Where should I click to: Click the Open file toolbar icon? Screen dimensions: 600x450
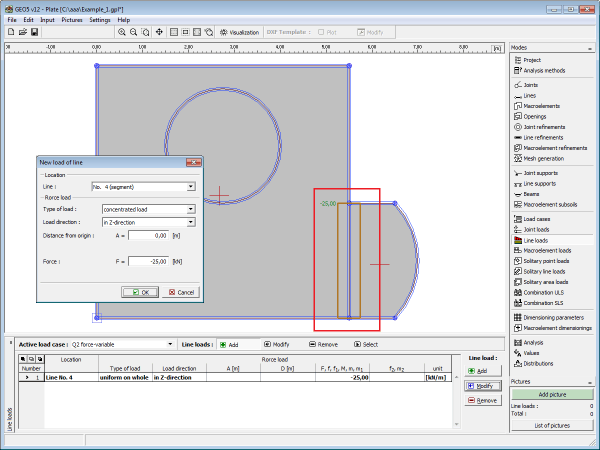(23, 32)
